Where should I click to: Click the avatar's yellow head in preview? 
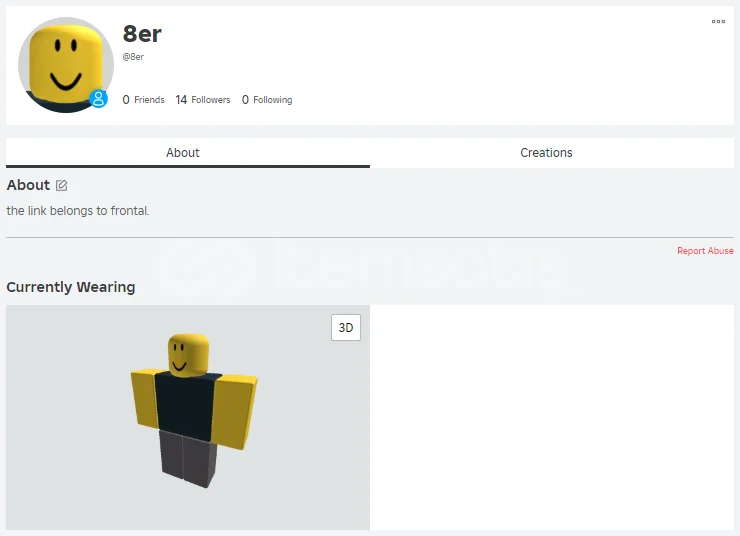pyautogui.click(x=188, y=355)
